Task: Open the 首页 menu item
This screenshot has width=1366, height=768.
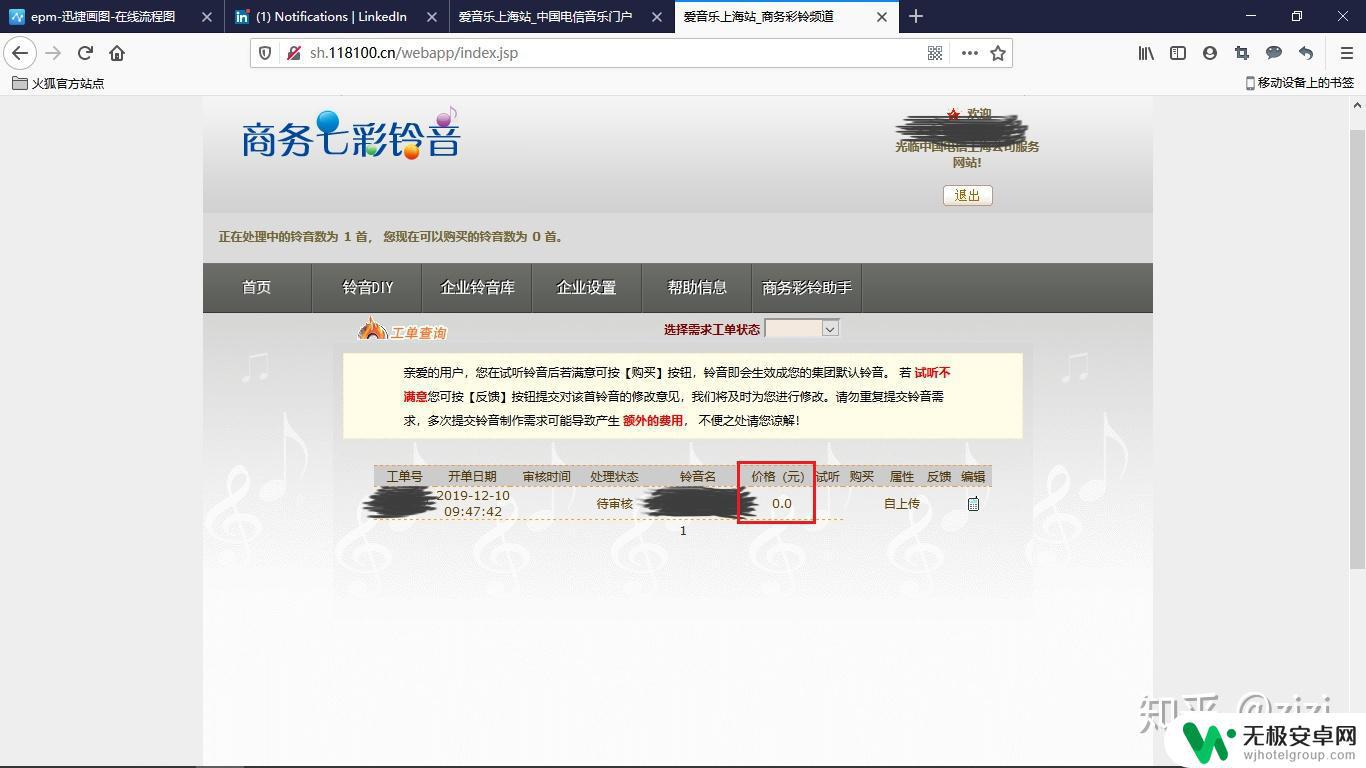Action: tap(257, 288)
